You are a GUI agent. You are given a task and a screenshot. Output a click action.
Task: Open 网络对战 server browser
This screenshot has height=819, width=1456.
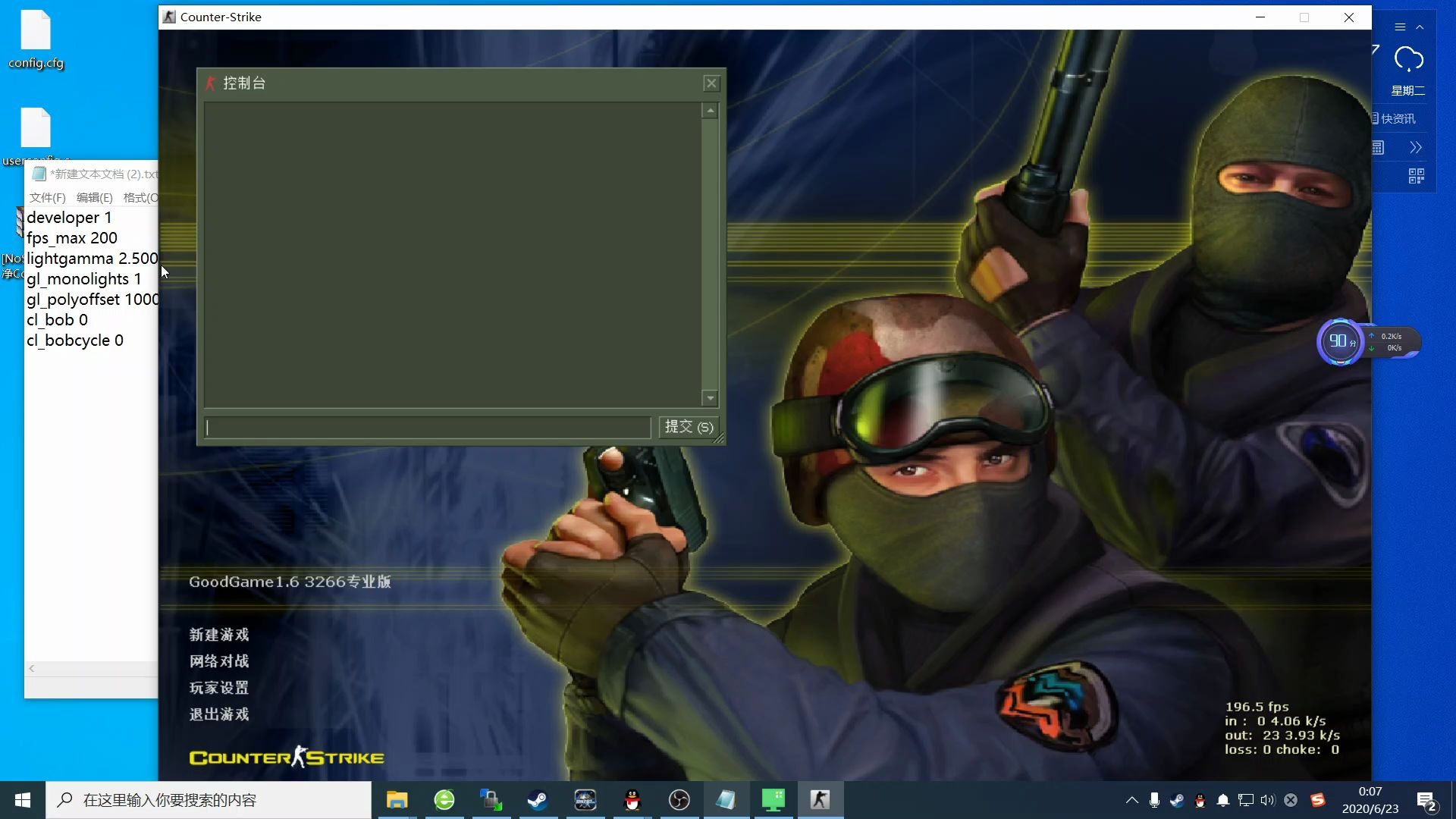point(219,661)
